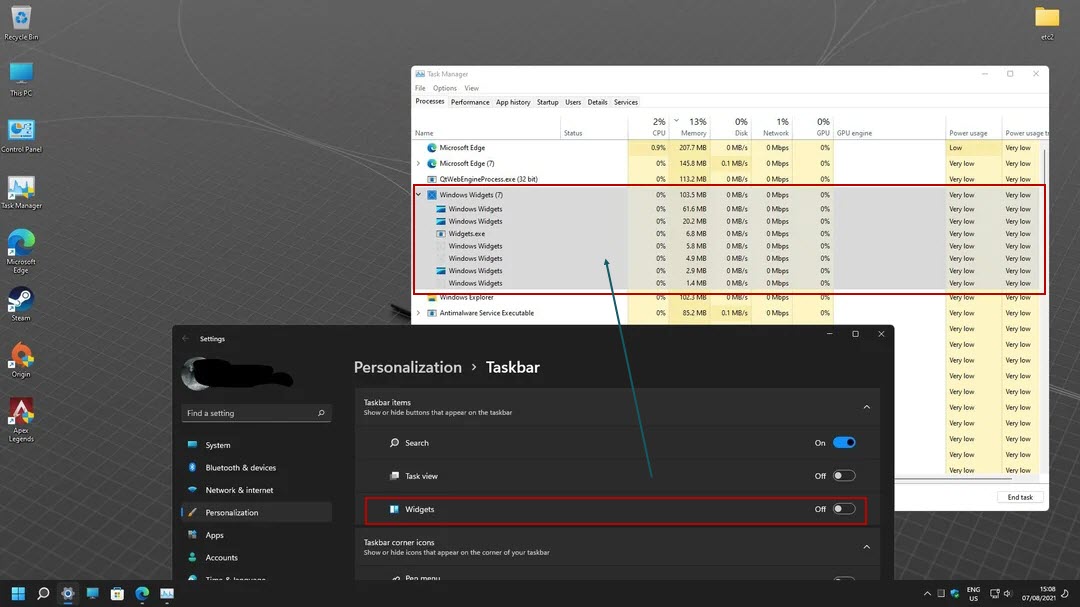The height and width of the screenshot is (607, 1080).
Task: Sort by the Power usage column
Action: pos(973,126)
